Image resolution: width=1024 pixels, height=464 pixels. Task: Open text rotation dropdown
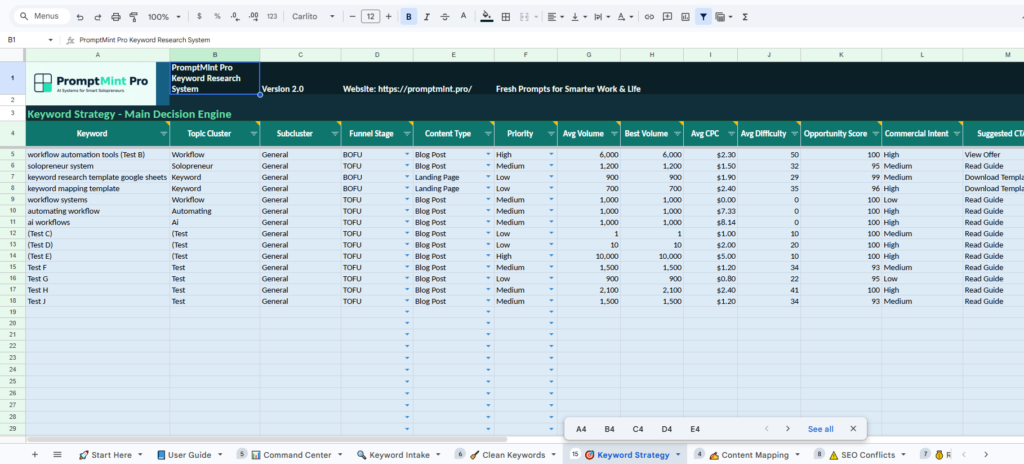pos(624,16)
